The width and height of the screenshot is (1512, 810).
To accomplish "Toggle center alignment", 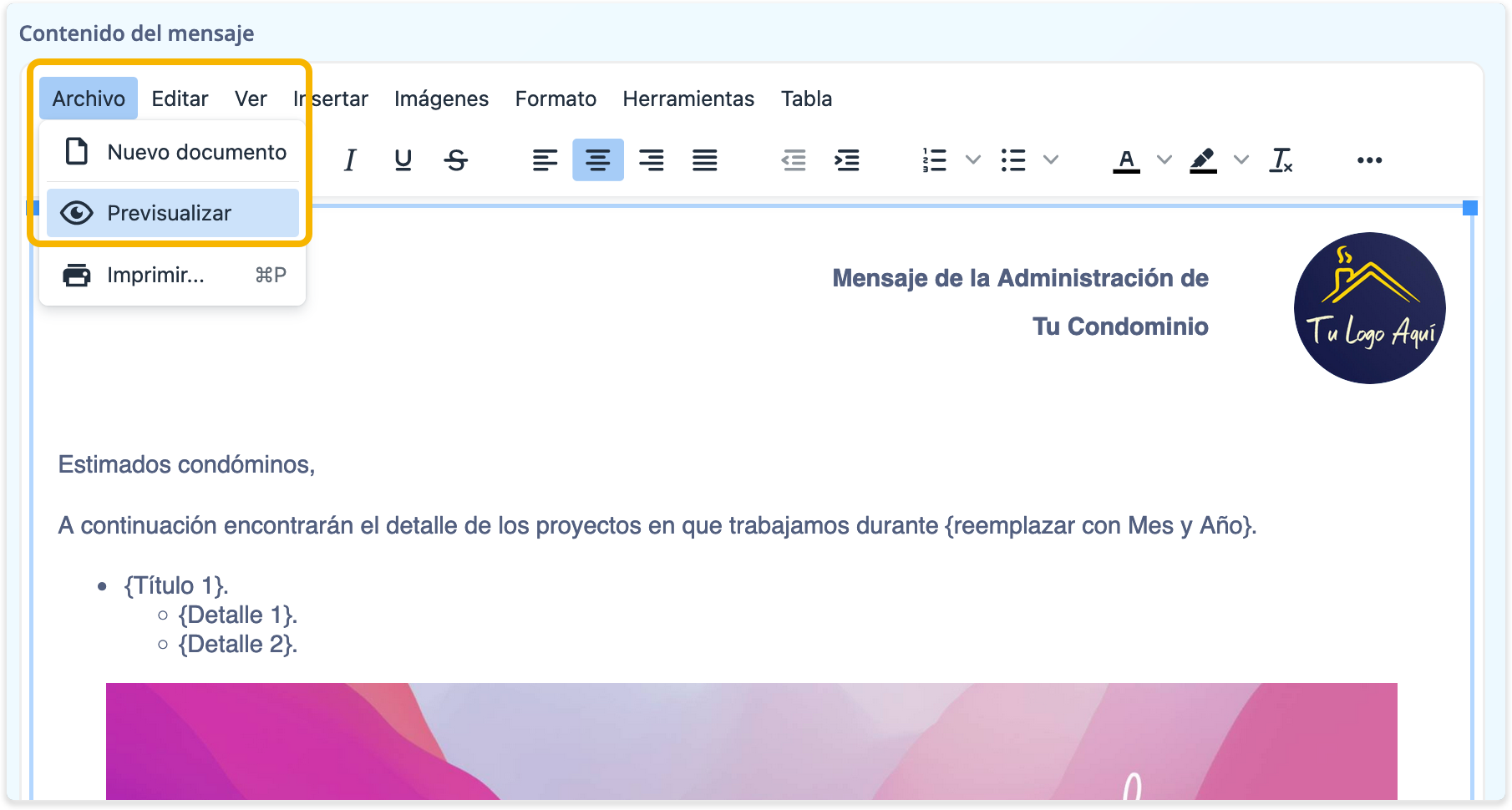I will [598, 159].
